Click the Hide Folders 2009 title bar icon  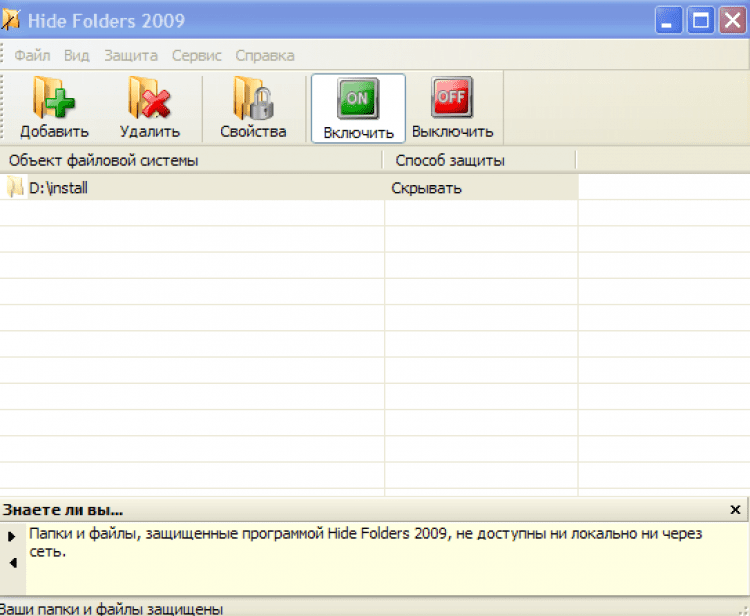coord(10,20)
